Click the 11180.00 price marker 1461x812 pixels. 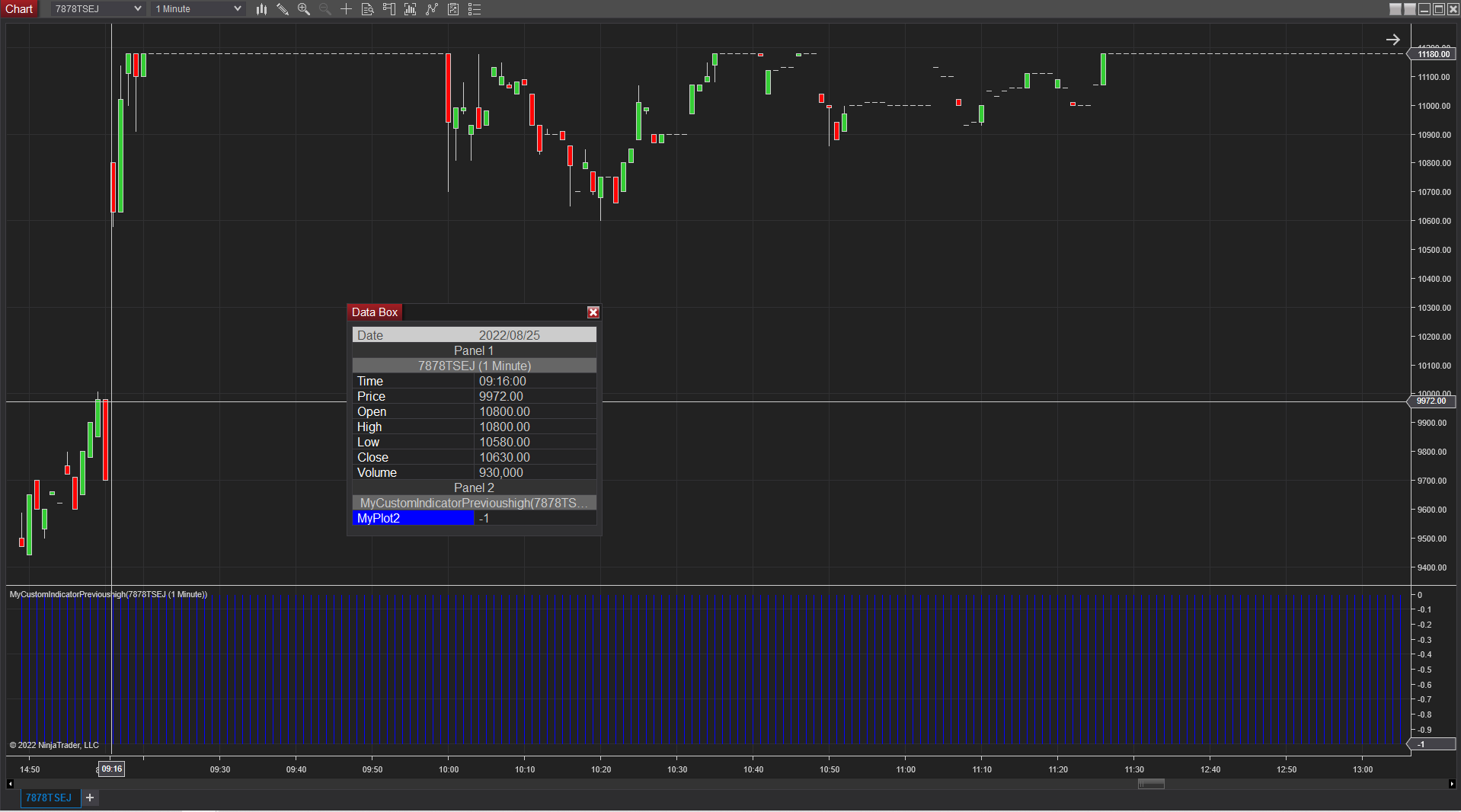tap(1433, 54)
